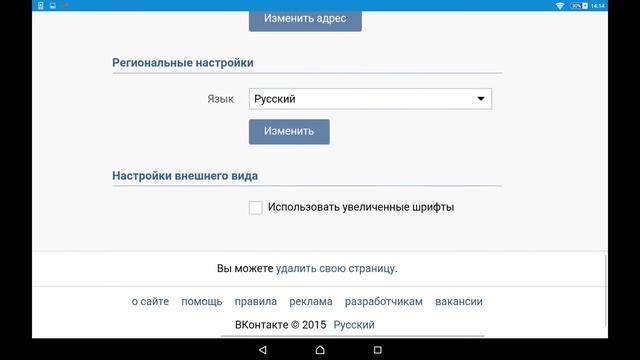Tap the Android home navigation icon
The image size is (640, 360).
[320, 350]
